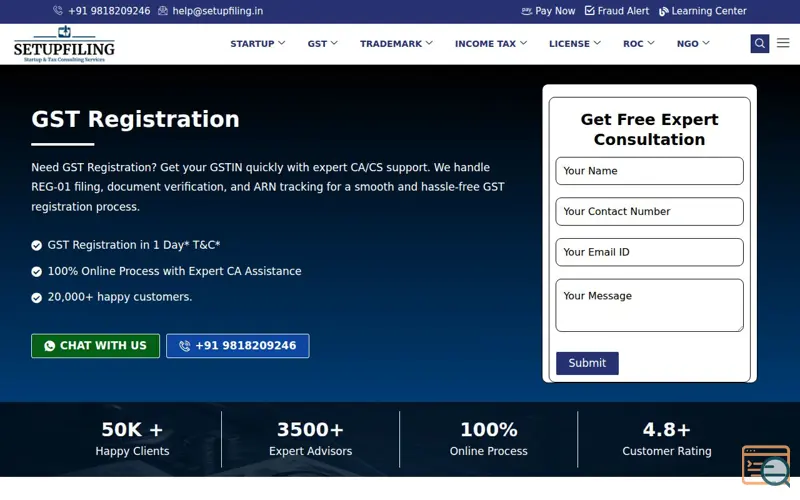Open the SETUPFILING logo home link
The image size is (800, 500).
[64, 44]
